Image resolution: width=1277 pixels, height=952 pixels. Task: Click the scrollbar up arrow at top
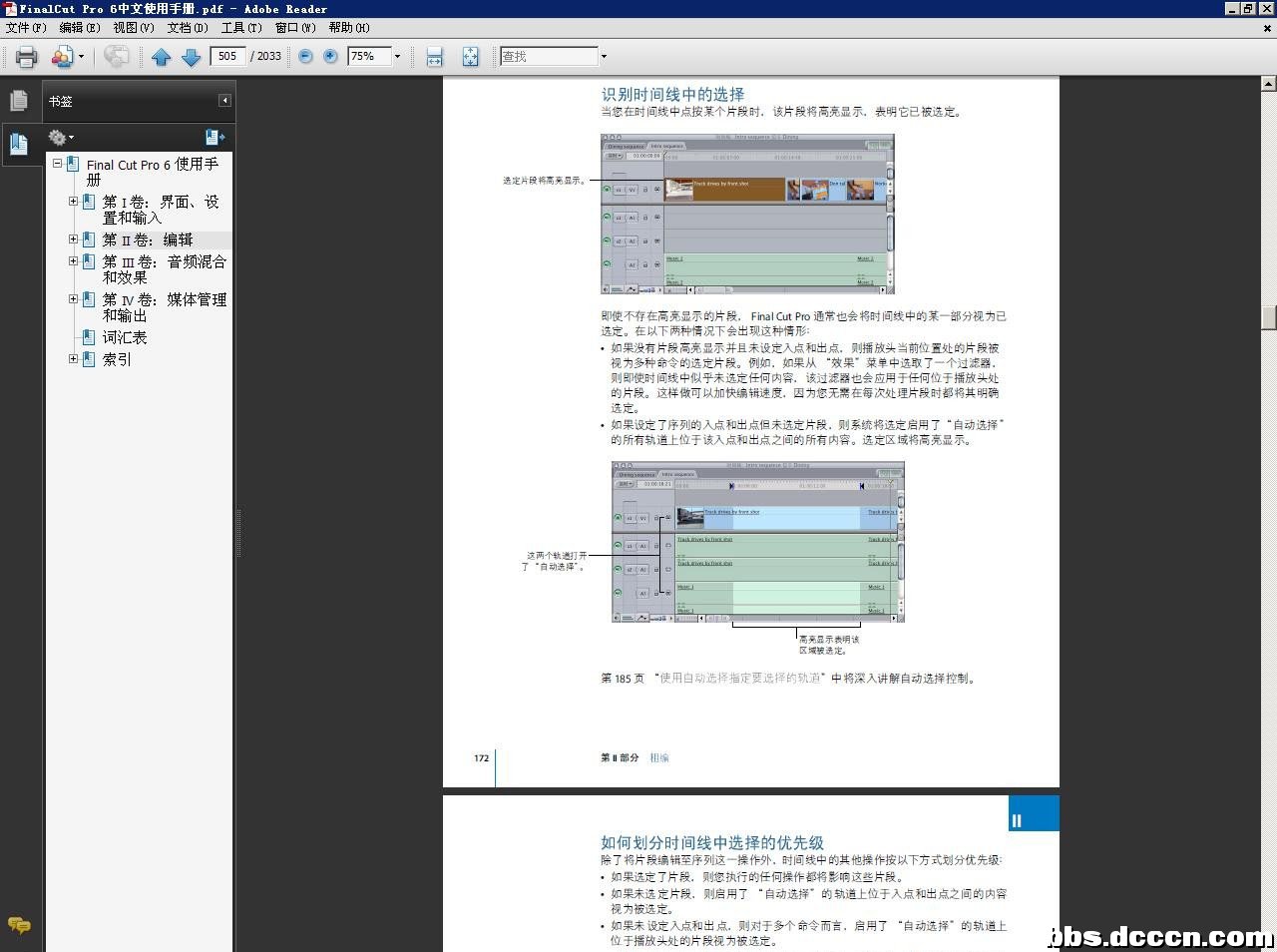[x=1269, y=84]
